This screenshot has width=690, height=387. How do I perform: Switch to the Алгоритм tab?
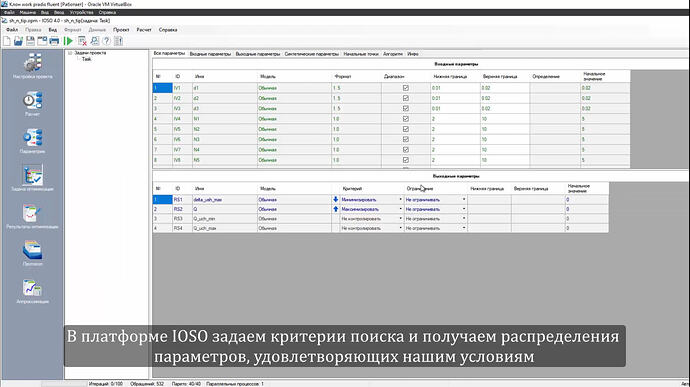pyautogui.click(x=393, y=54)
